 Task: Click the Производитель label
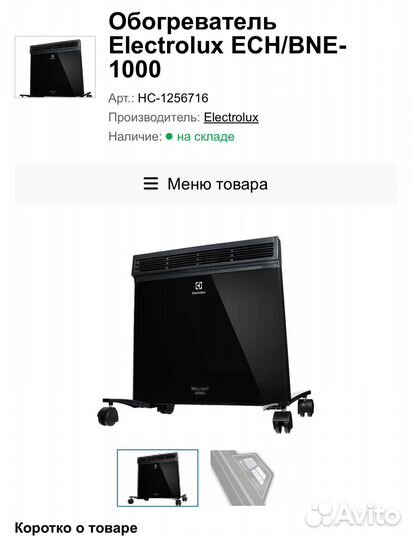click(154, 117)
